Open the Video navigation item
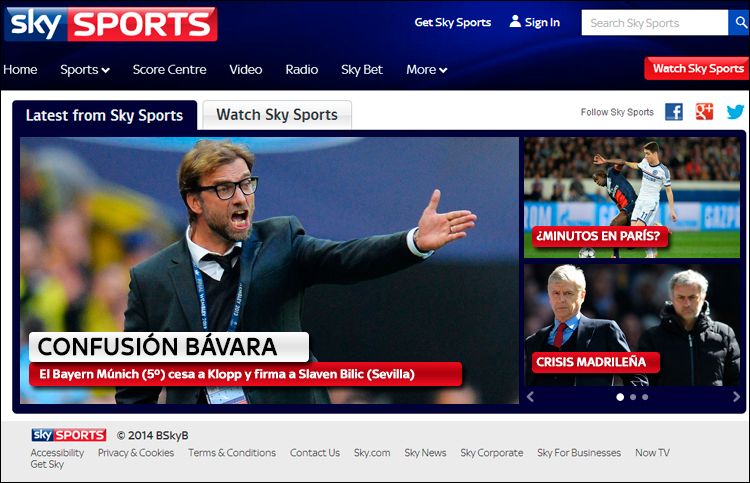 (245, 70)
